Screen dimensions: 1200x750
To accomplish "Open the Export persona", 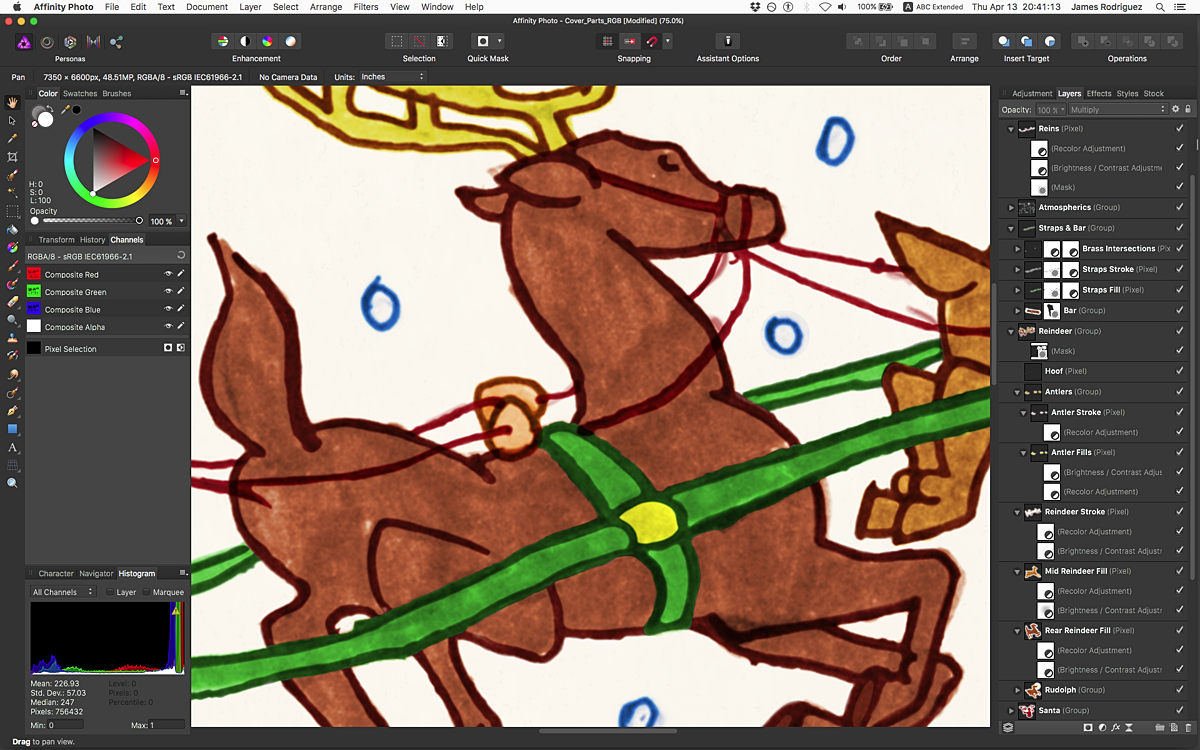I will pyautogui.click(x=116, y=42).
